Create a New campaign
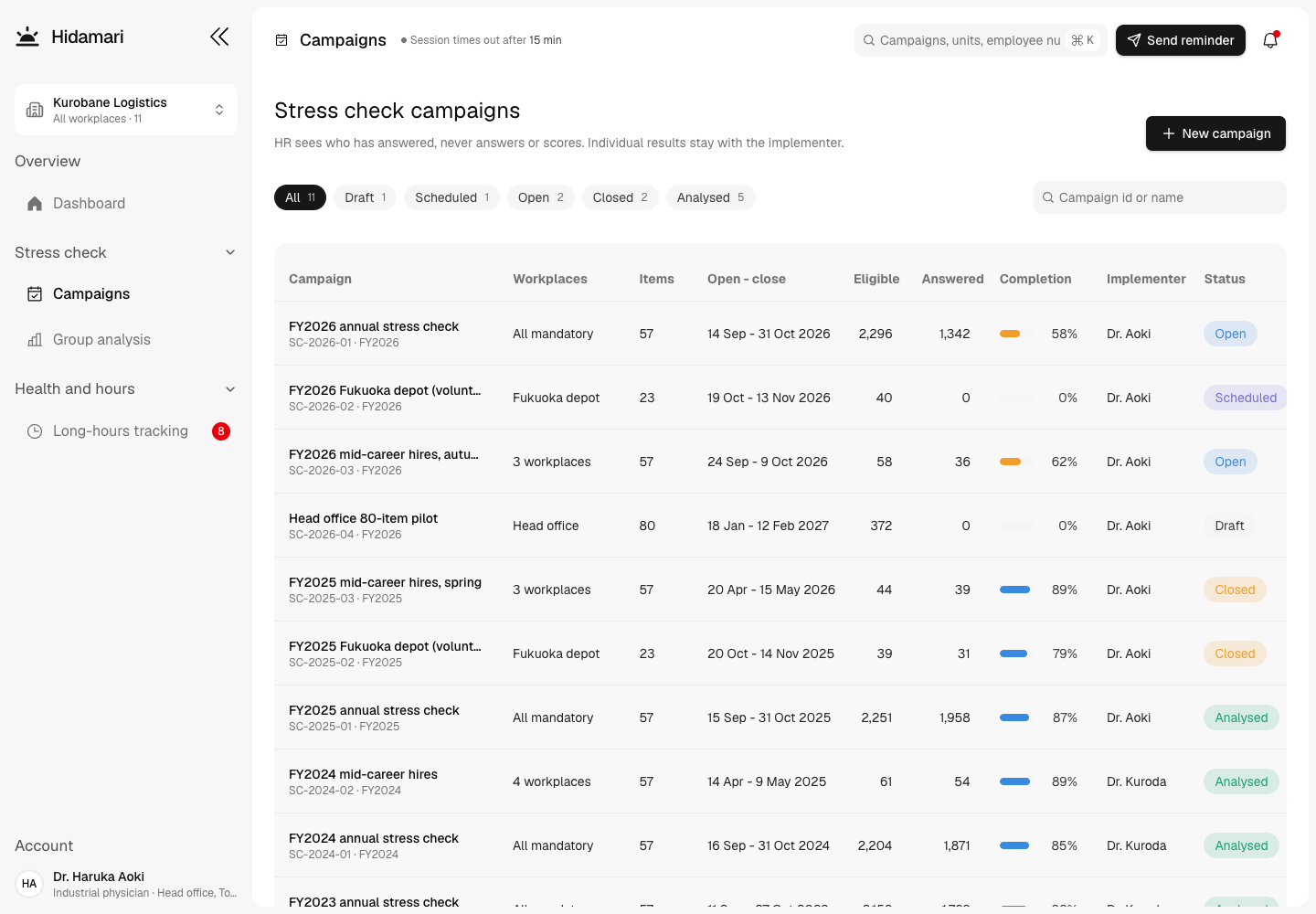 pos(1215,133)
